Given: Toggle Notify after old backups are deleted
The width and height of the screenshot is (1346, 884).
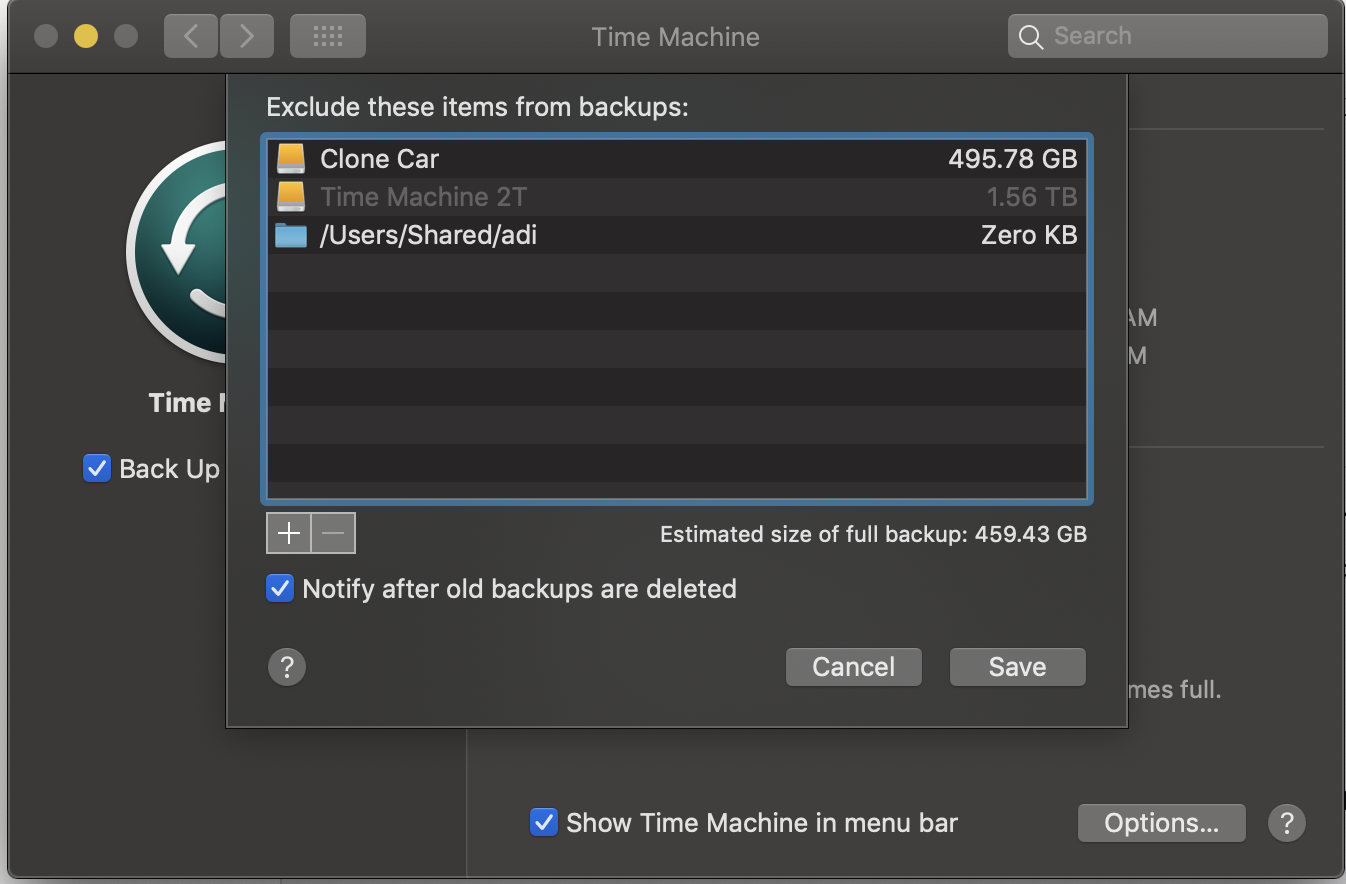Looking at the screenshot, I should tap(280, 588).
